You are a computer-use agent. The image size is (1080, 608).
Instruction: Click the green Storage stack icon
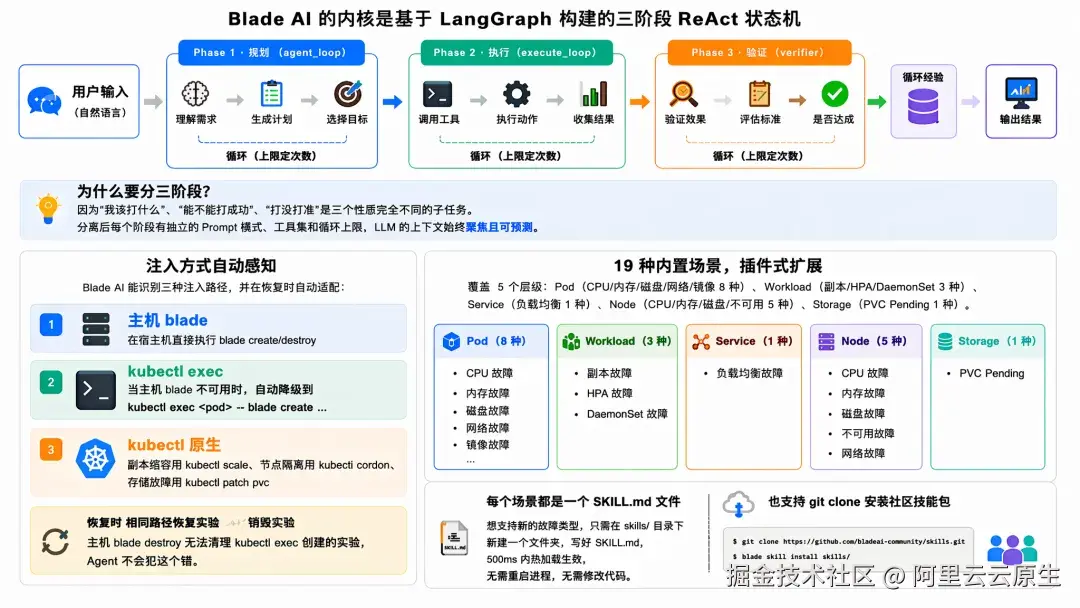pos(945,342)
